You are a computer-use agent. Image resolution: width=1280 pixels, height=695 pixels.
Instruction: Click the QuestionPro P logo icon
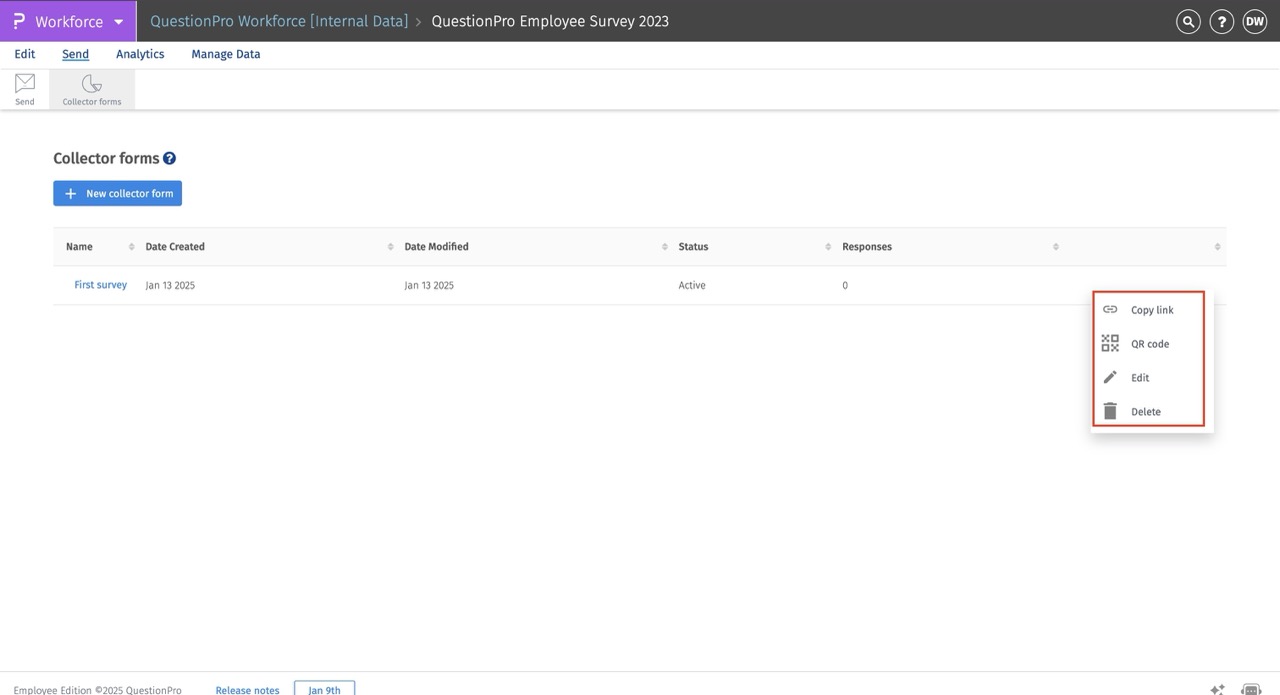click(19, 21)
